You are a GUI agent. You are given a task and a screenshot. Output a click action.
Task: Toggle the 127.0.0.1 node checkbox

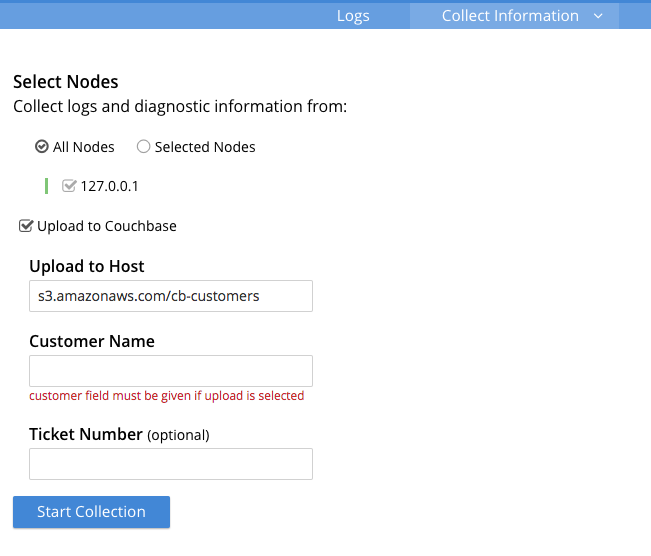pyautogui.click(x=69, y=186)
